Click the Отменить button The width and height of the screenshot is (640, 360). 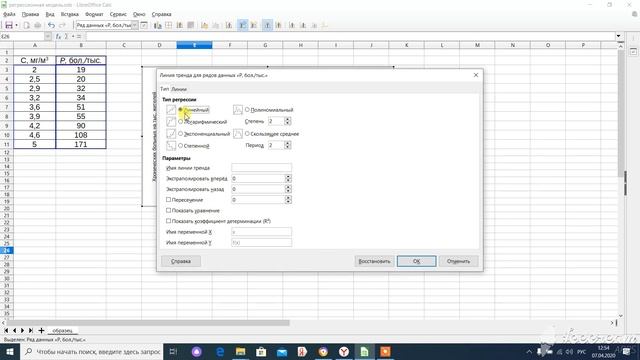[458, 261]
